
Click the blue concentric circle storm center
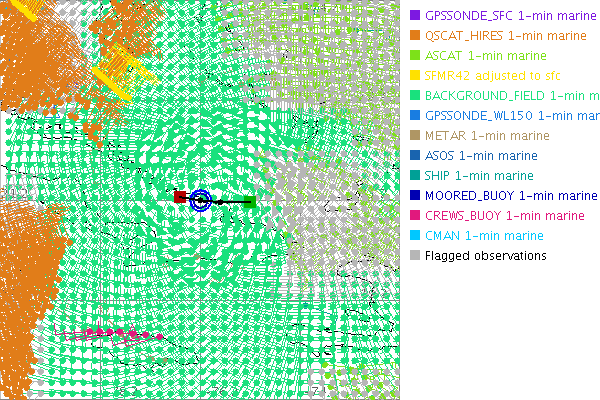[x=200, y=201]
